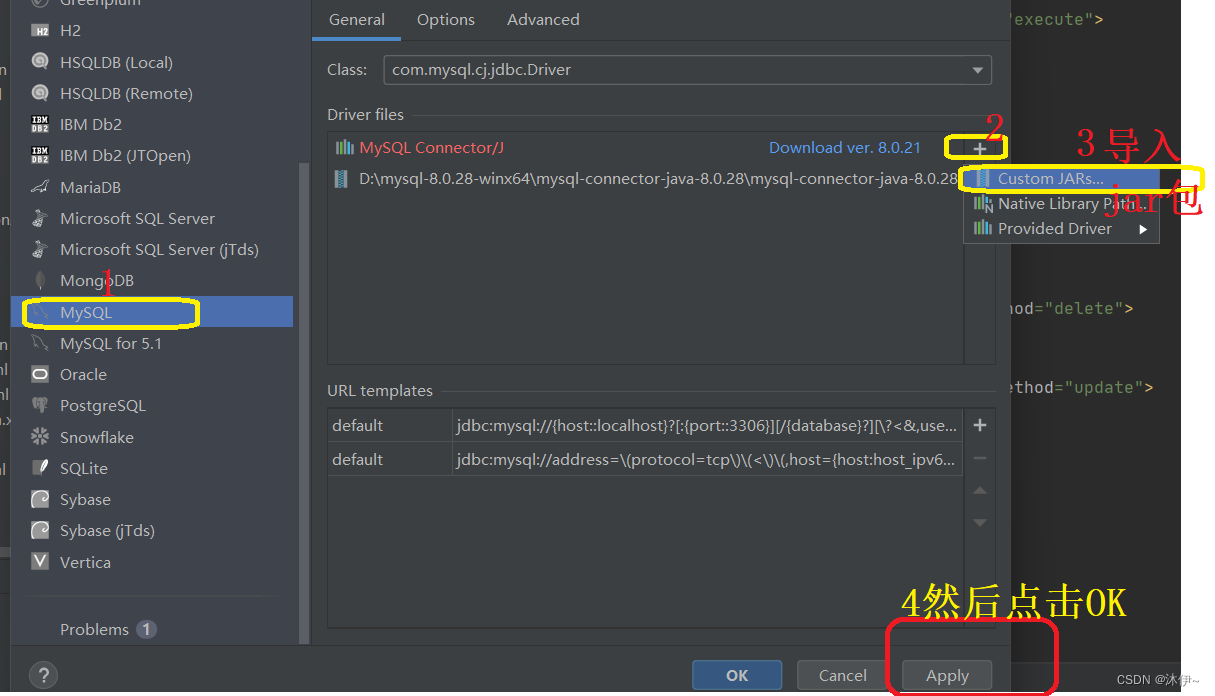Select the MySQL Connector/J driver file row
1215x696 pixels.
[x=645, y=147]
